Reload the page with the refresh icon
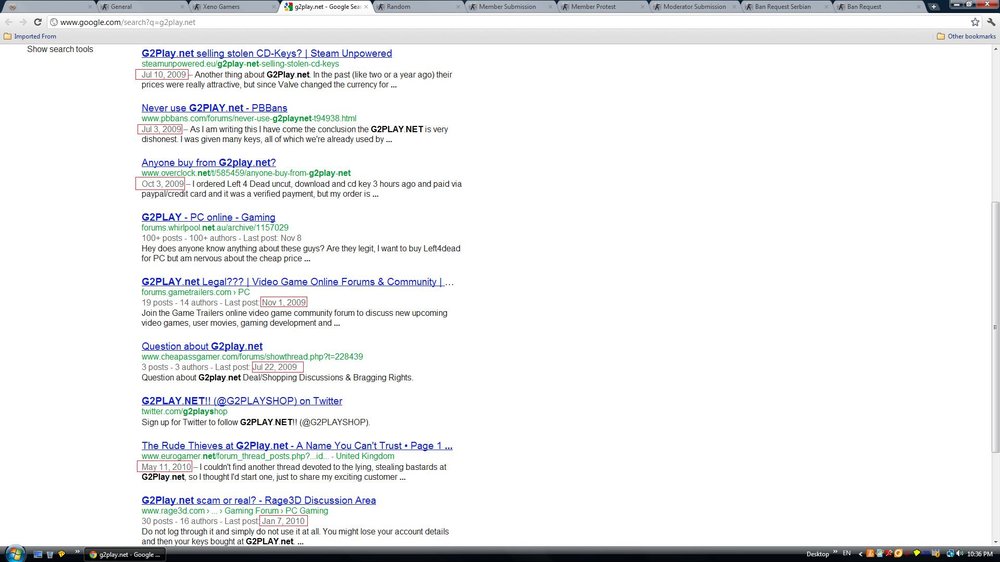The height and width of the screenshot is (562, 1000). coord(38,22)
